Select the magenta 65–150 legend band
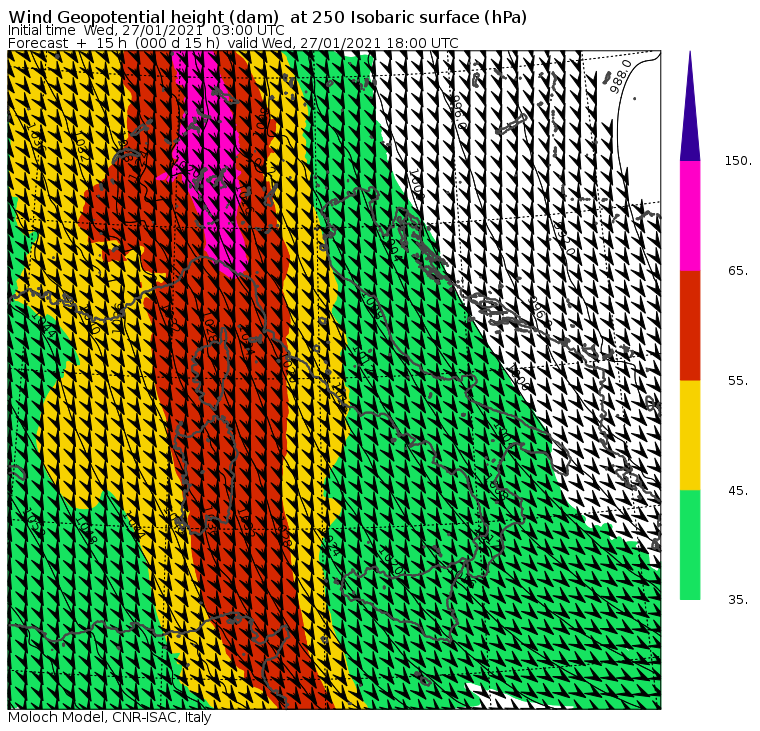 (x=690, y=216)
